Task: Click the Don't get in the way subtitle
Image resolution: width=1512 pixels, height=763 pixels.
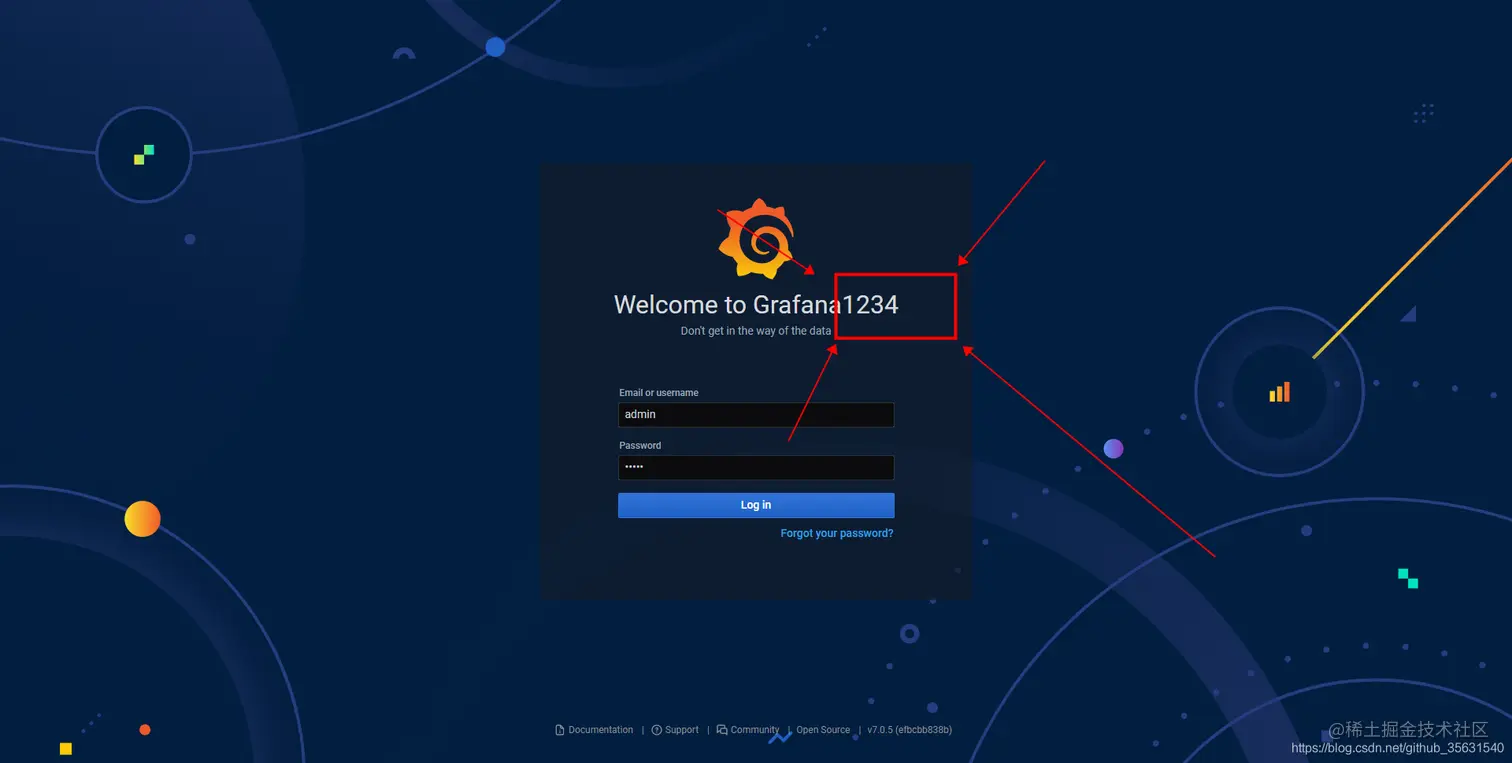Action: click(756, 331)
